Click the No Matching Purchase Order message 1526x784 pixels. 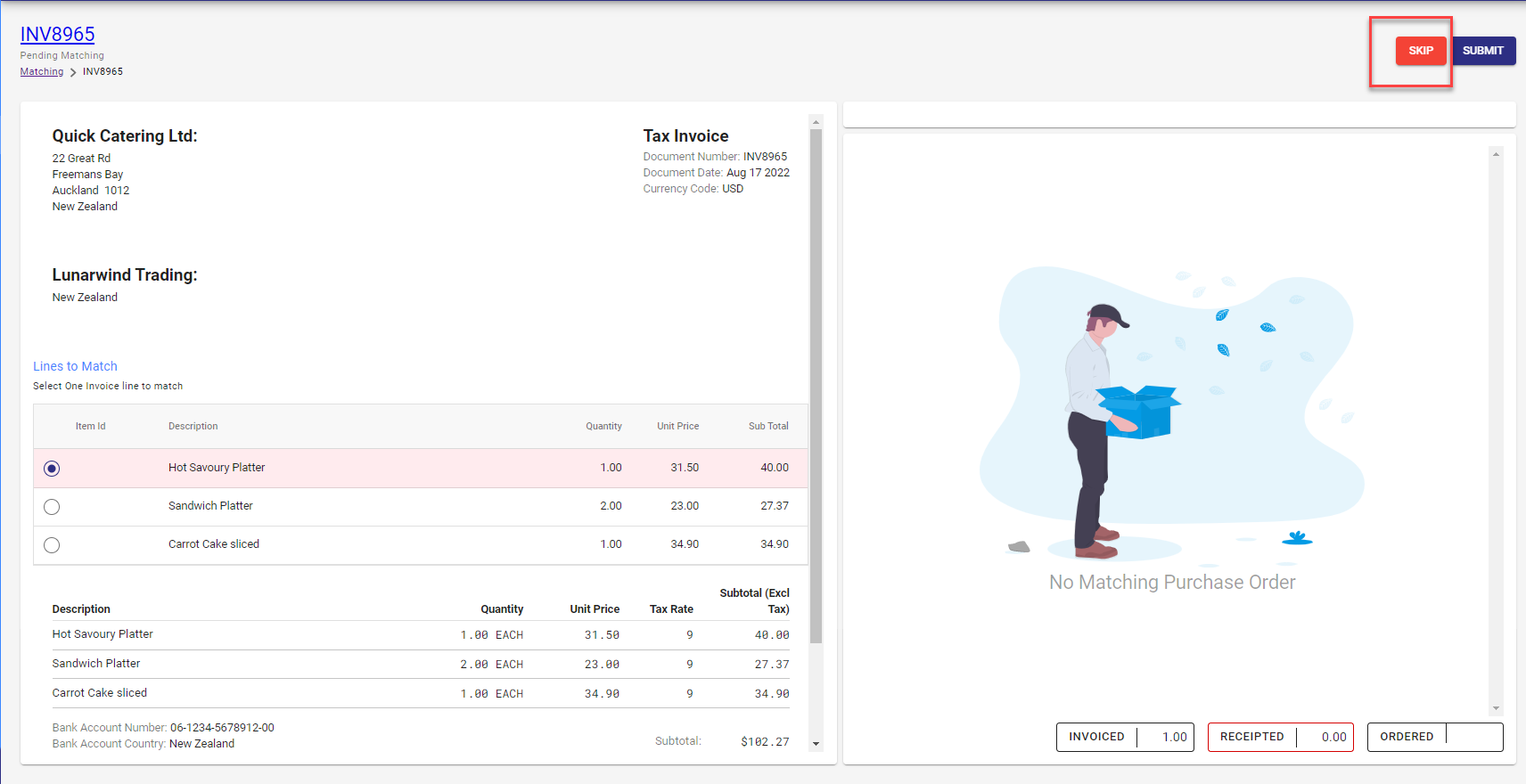[x=1172, y=583]
